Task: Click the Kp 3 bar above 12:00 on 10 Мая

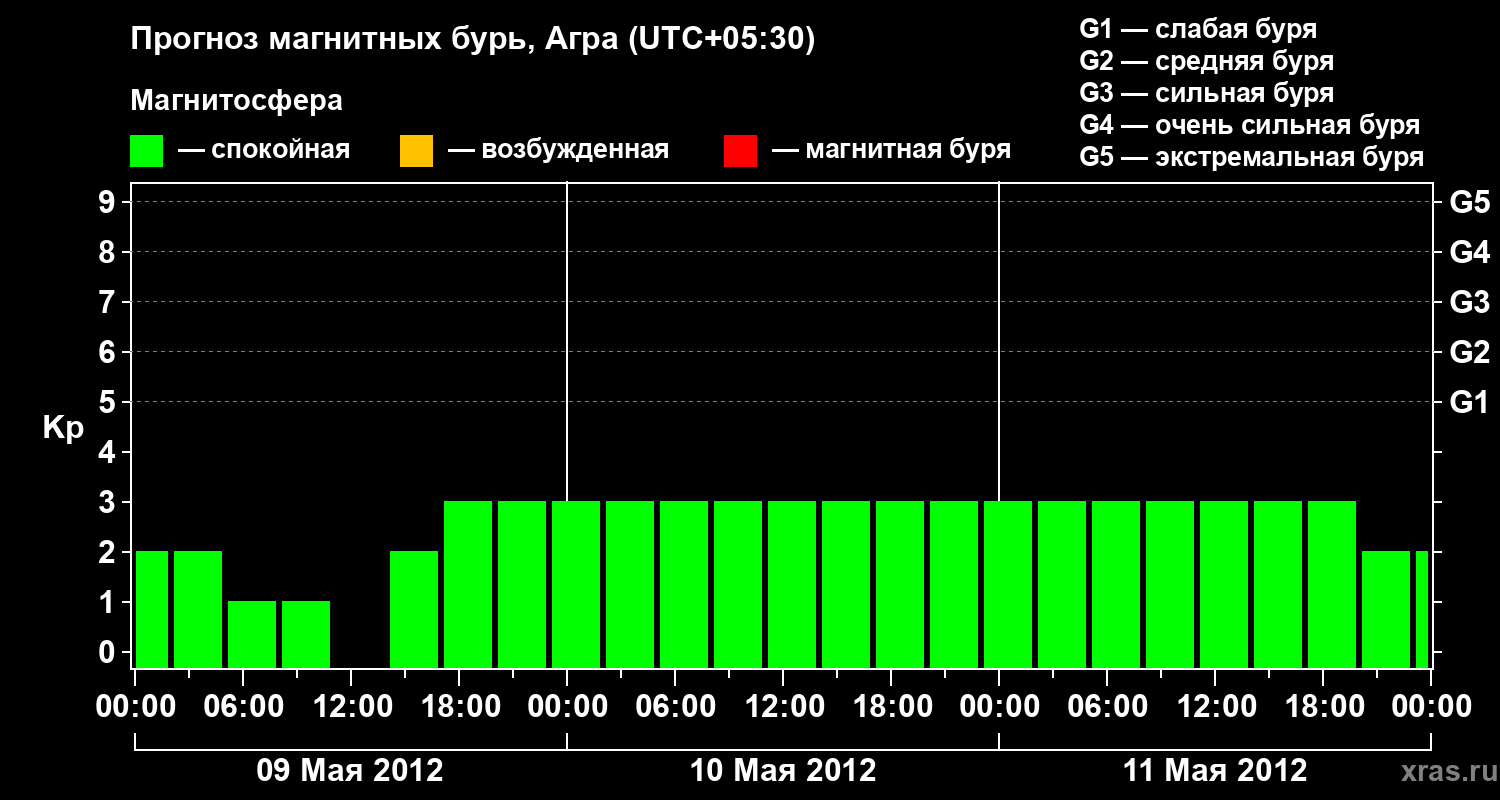Action: [x=792, y=584]
